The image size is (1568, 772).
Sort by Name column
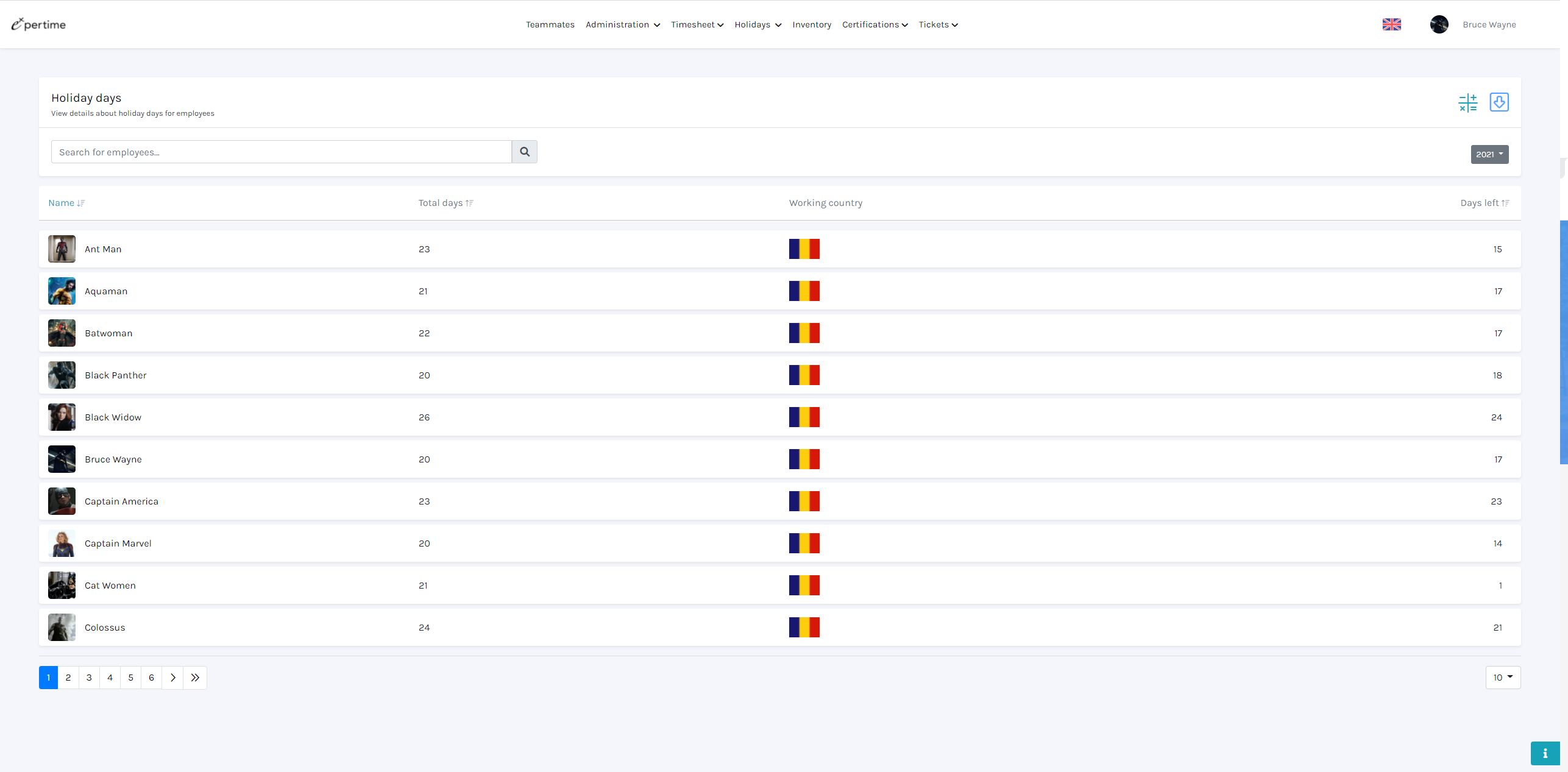[66, 203]
